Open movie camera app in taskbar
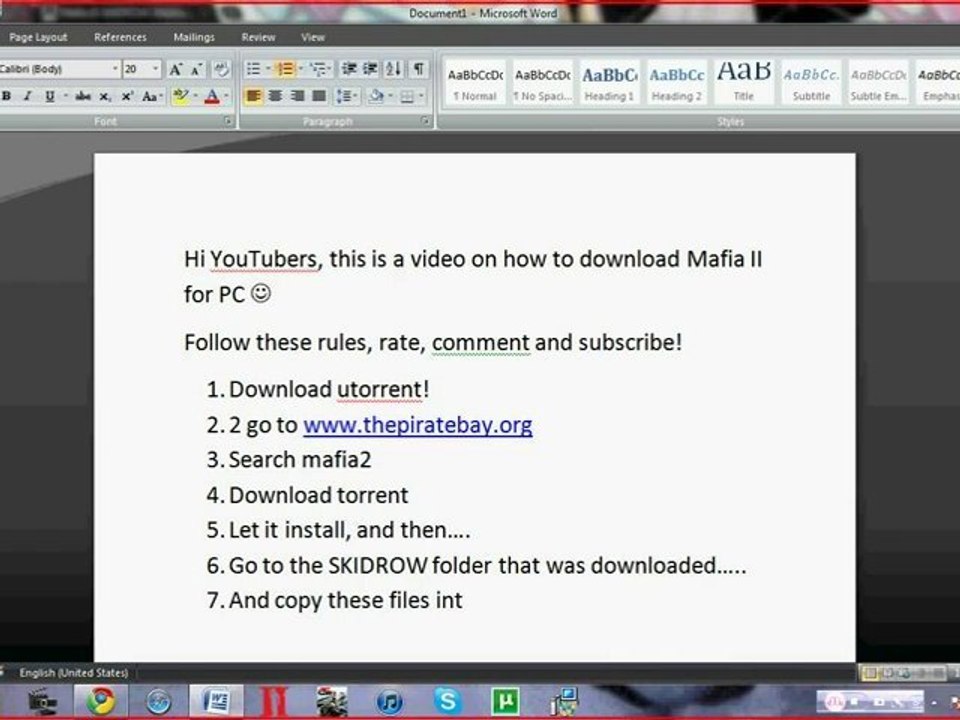 (42, 702)
